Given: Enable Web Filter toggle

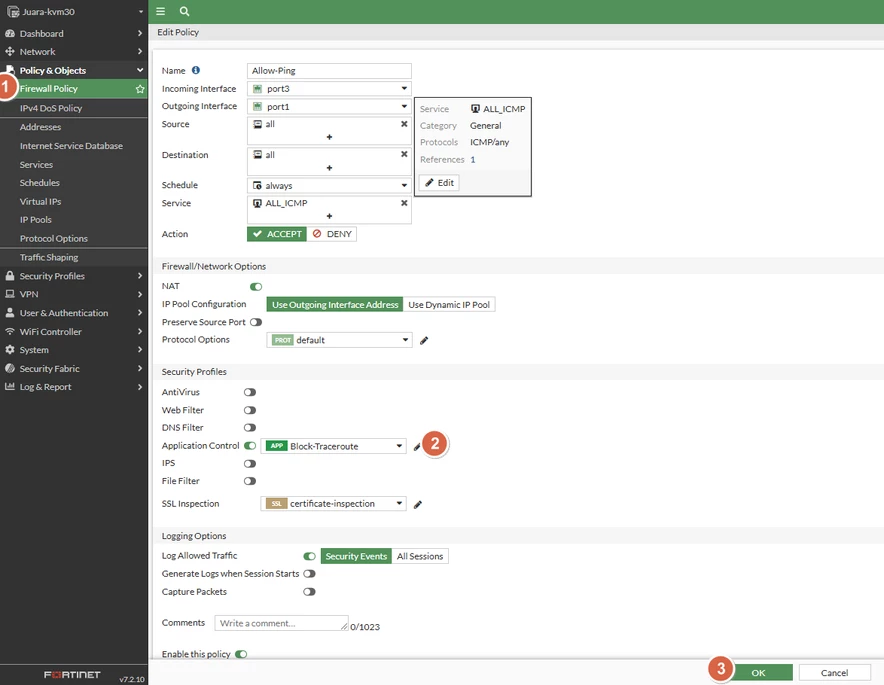Looking at the screenshot, I should [250, 410].
